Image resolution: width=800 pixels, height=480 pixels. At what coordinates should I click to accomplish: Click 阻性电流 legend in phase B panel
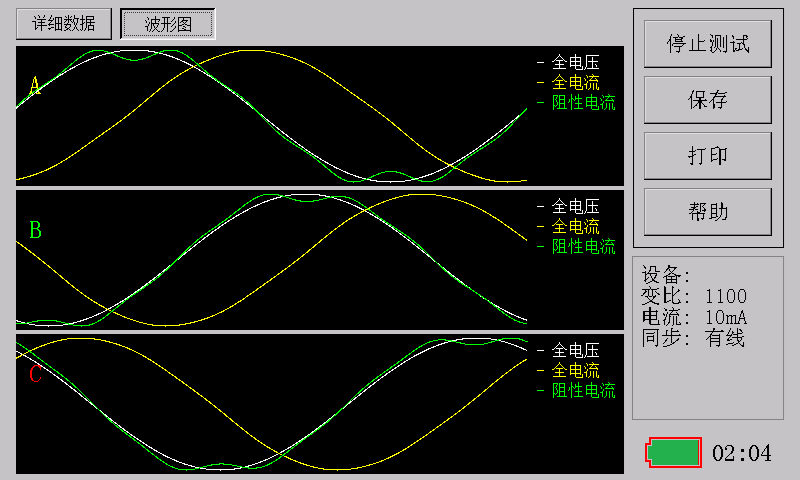583,246
